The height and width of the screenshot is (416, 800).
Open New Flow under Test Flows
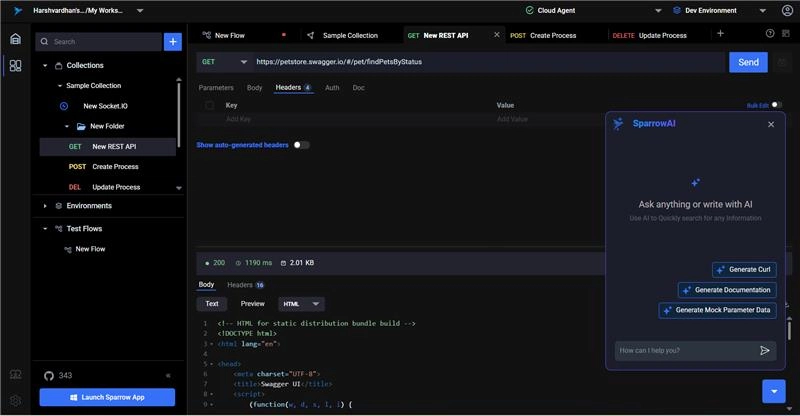[x=90, y=249]
